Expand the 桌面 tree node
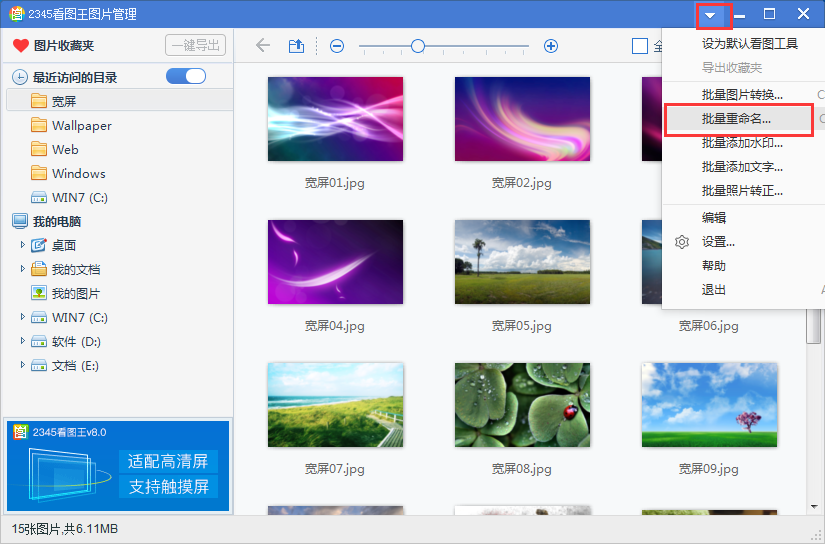The image size is (825, 544). tap(23, 245)
